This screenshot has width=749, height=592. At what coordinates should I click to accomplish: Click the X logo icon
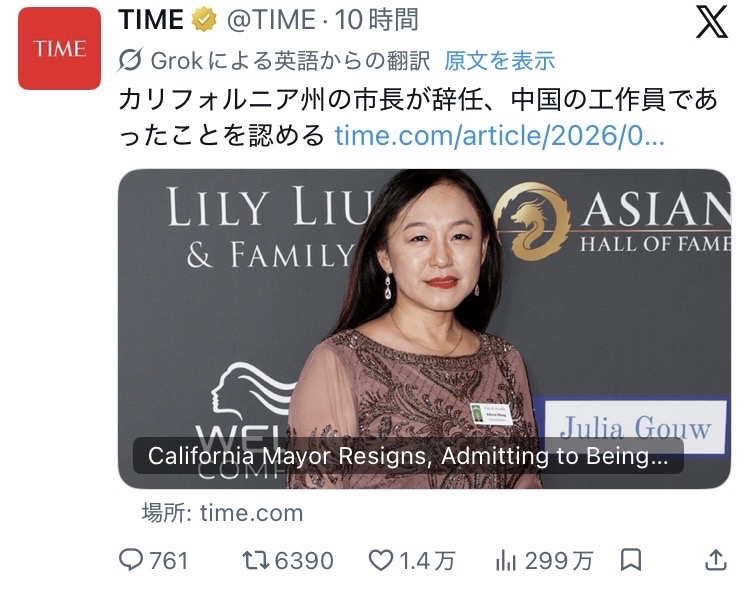(x=711, y=22)
